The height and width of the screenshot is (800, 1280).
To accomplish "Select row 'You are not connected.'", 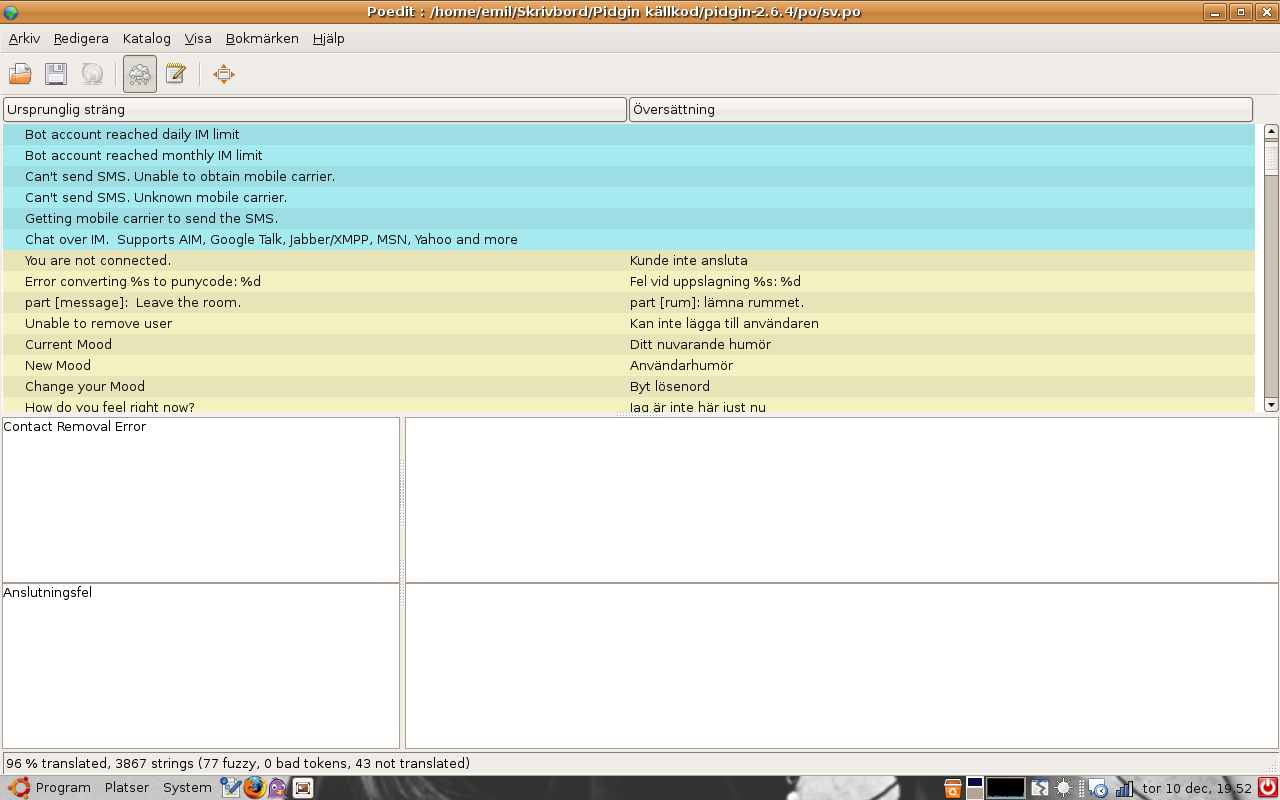I will (x=629, y=260).
